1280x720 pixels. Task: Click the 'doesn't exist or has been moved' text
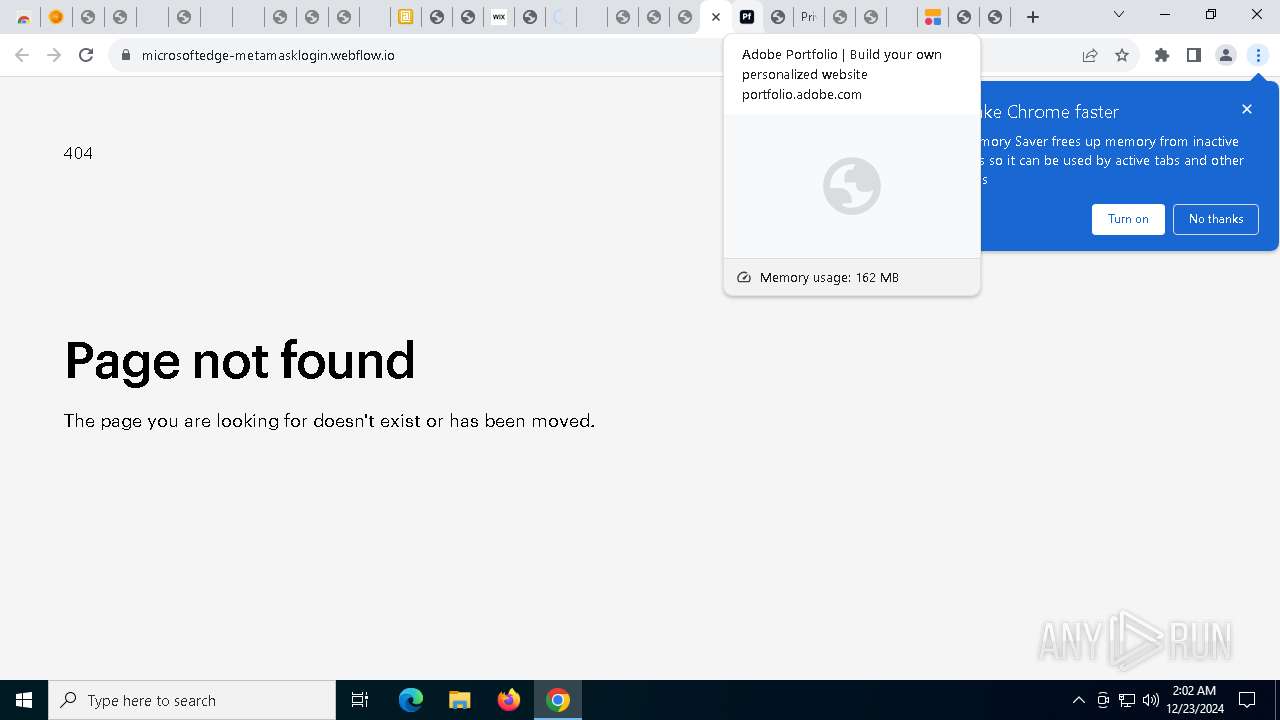pos(454,421)
